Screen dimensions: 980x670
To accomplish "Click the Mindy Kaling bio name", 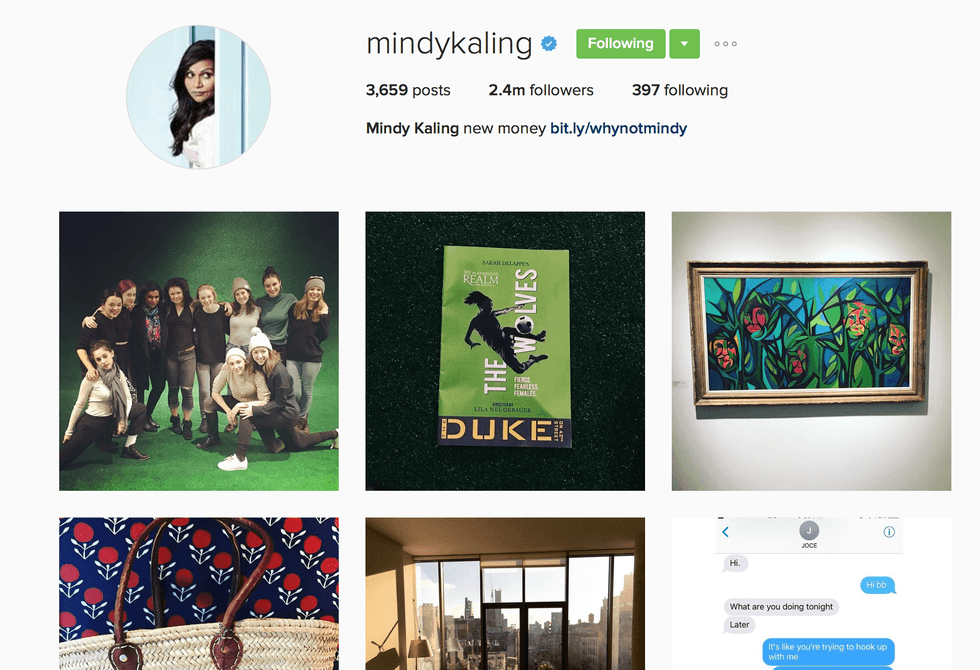I will [412, 128].
